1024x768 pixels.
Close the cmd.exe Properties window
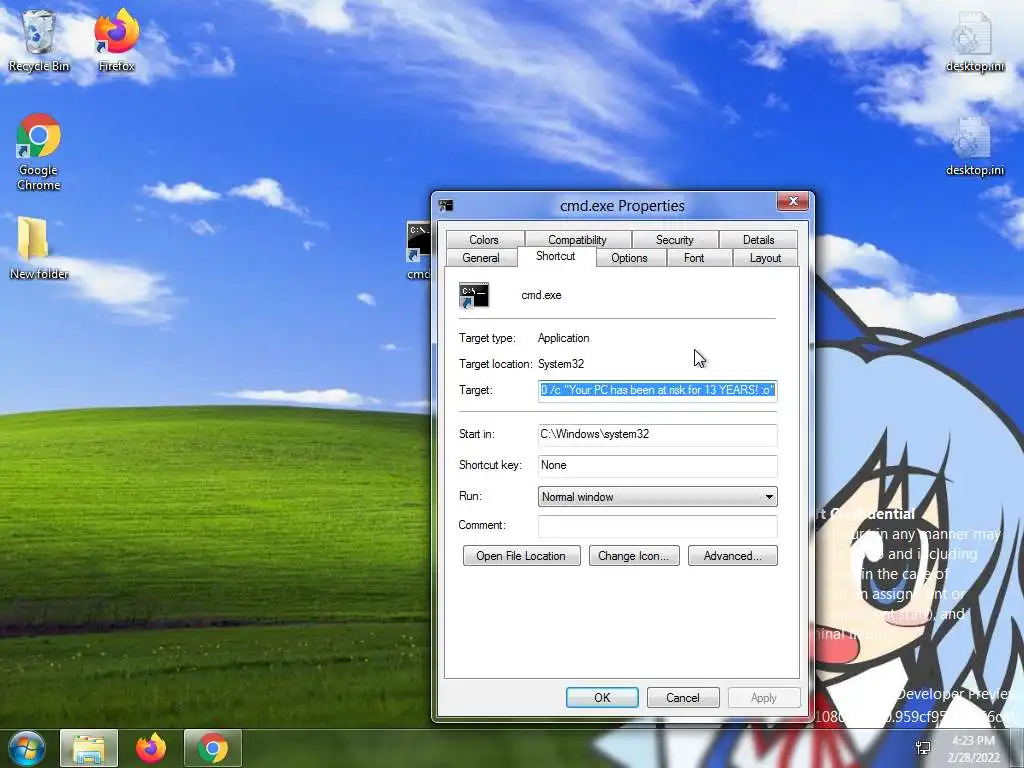793,201
